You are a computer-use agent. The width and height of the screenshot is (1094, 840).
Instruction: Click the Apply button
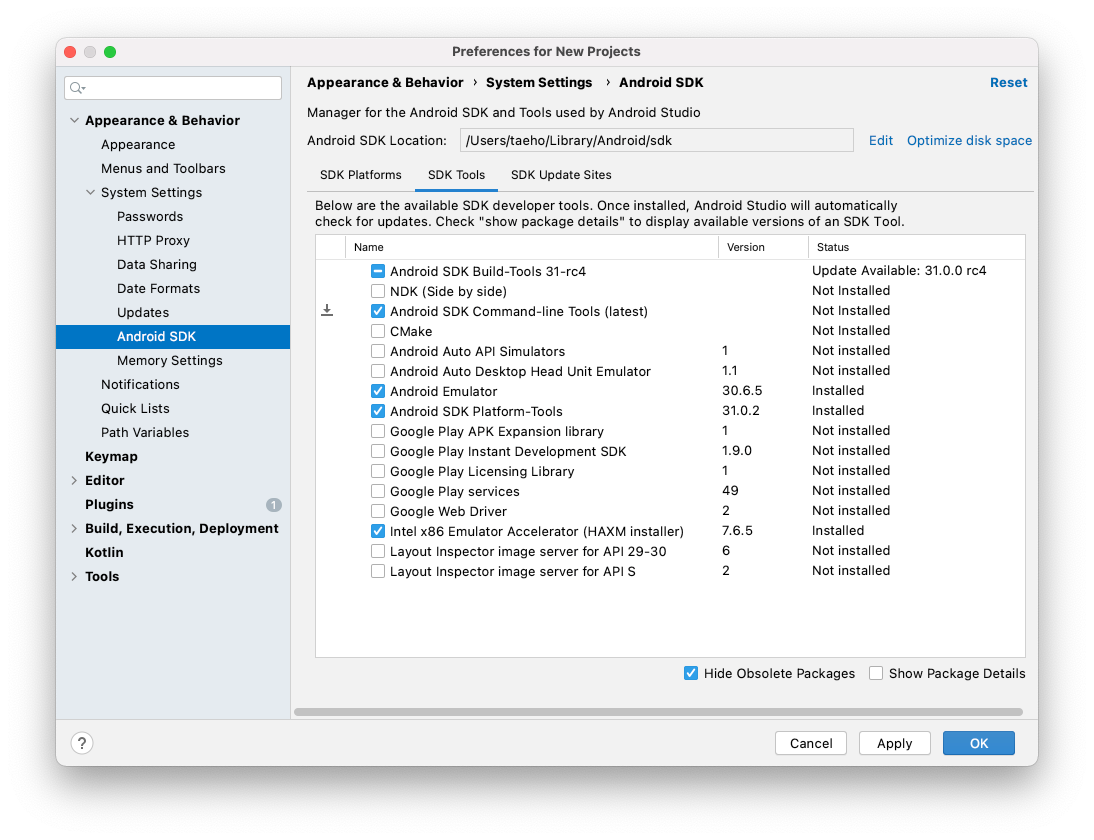click(x=894, y=743)
